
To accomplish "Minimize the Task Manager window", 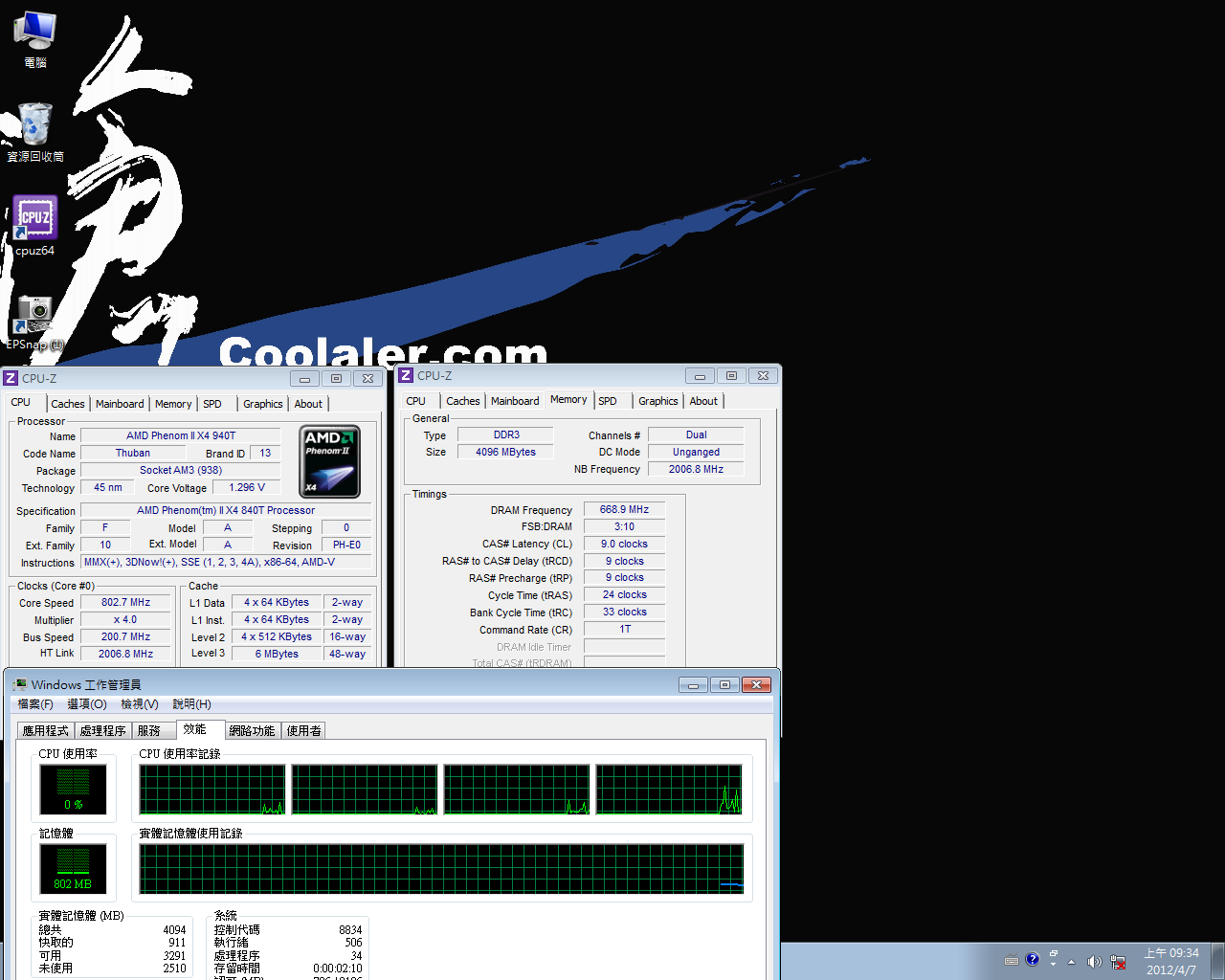I will pos(693,684).
